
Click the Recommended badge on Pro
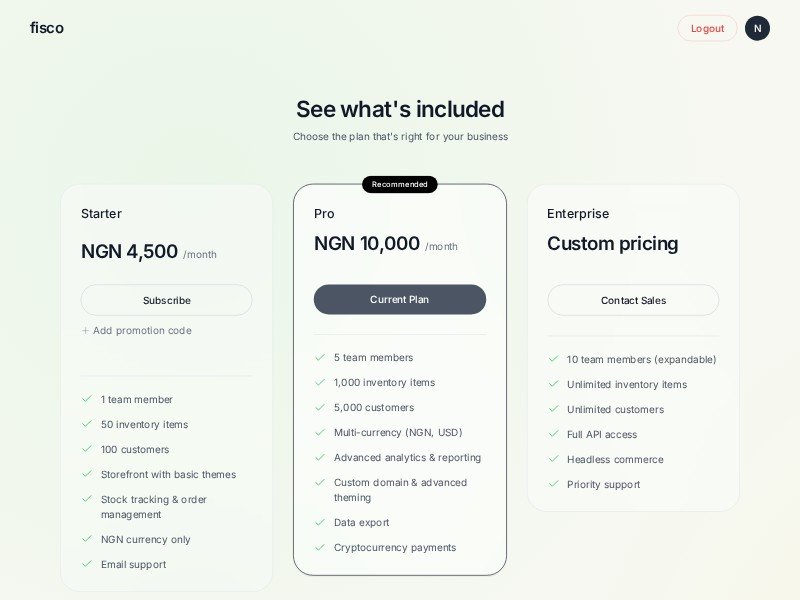[399, 184]
